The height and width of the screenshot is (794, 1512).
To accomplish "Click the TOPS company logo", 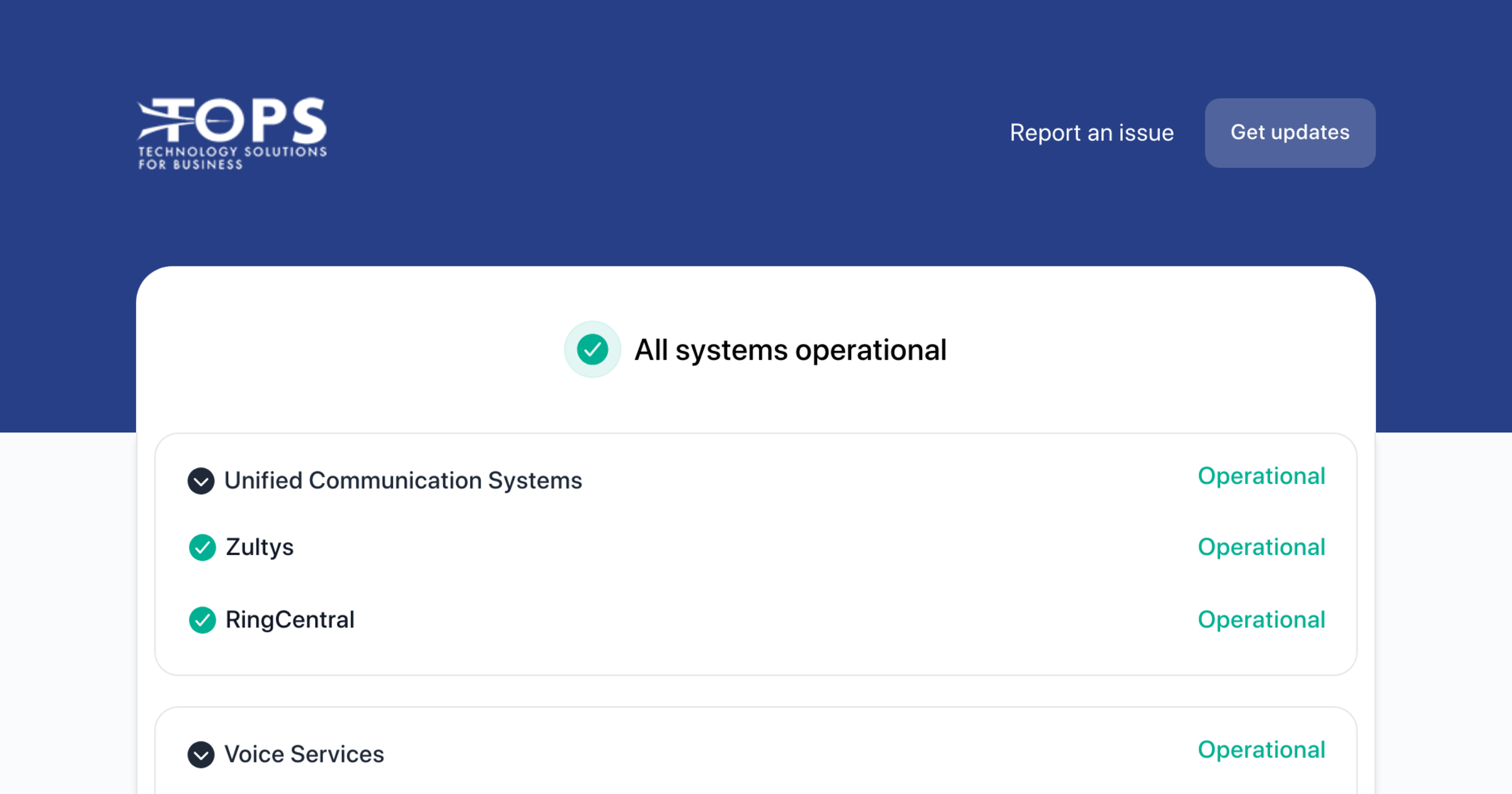I will 232,131.
